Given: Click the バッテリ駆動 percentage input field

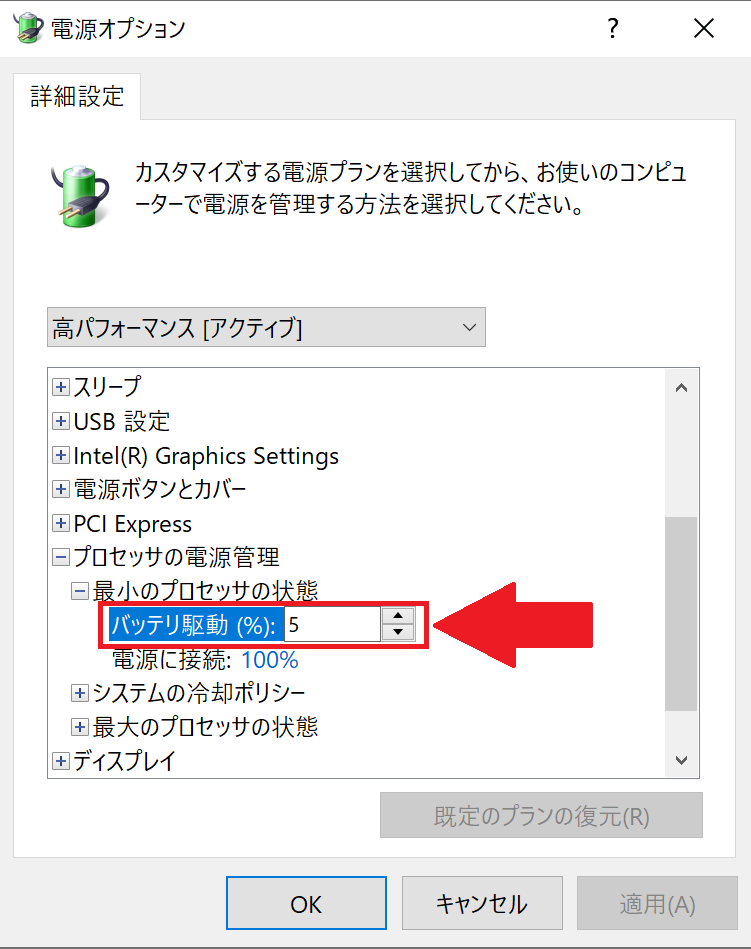Looking at the screenshot, I should tap(332, 625).
